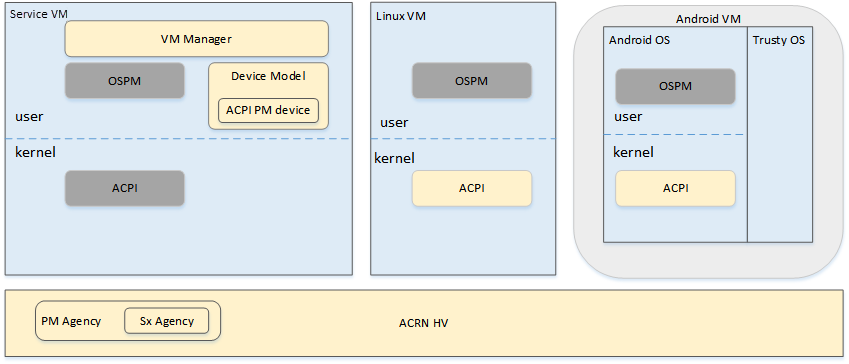
Task: Click the Android OS label
Action: [639, 40]
